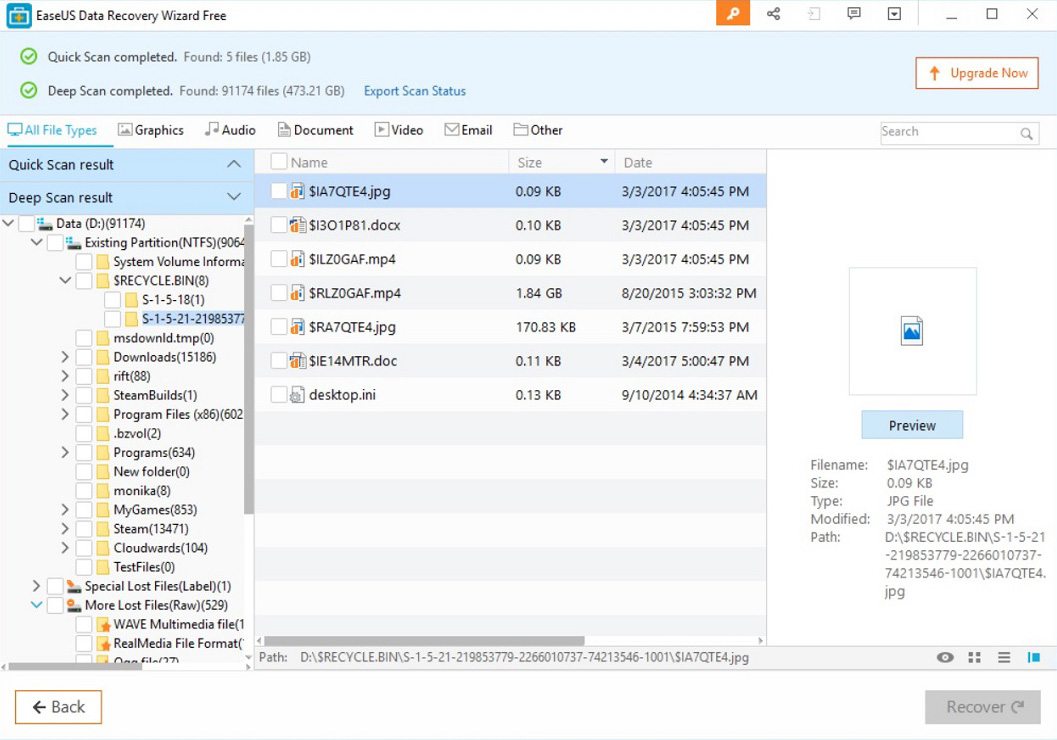Click the orange license key activation icon
Viewport: 1057px width, 740px height.
tap(732, 15)
